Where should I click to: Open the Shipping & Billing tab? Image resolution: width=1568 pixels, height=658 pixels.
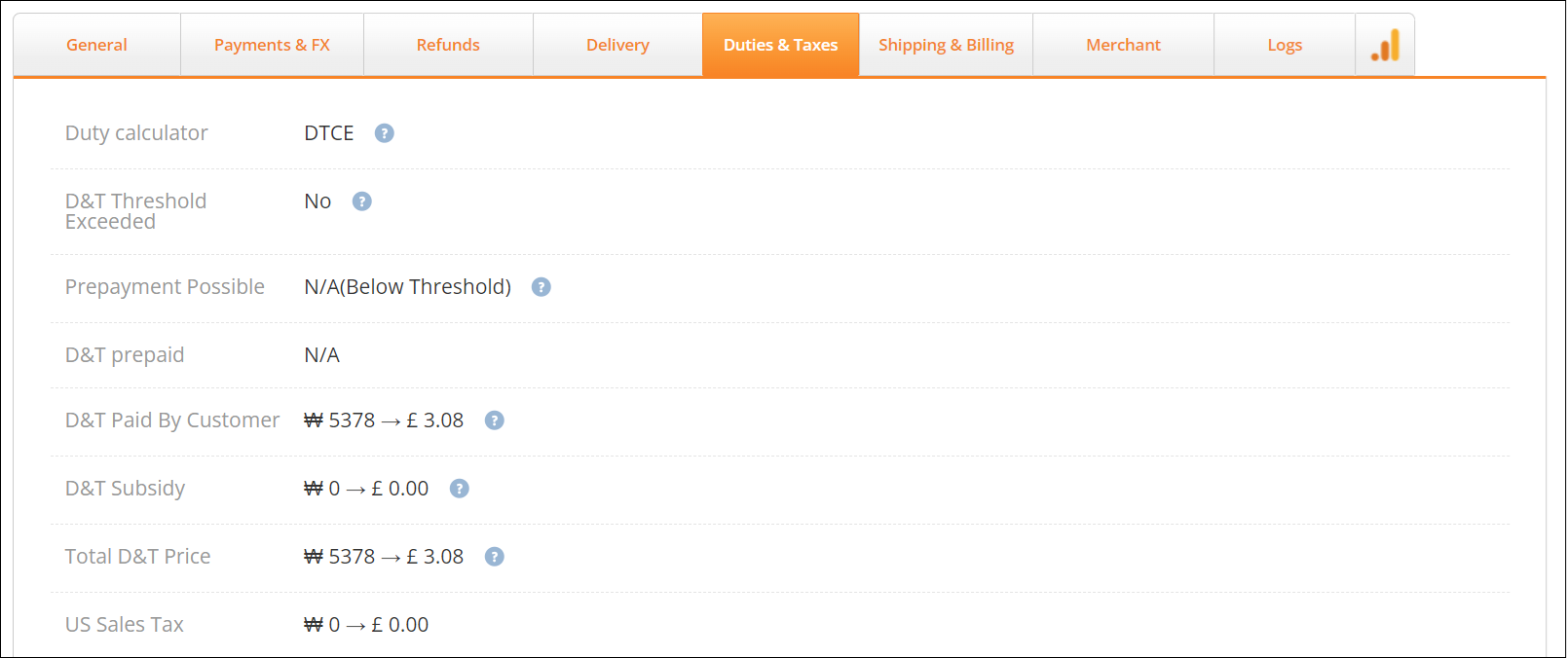click(x=946, y=45)
